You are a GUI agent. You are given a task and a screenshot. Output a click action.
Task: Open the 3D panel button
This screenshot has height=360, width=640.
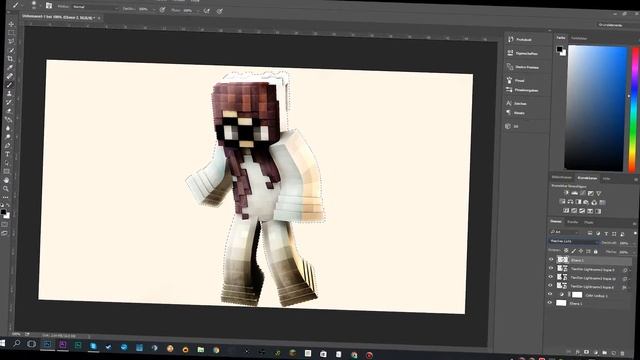[512, 126]
